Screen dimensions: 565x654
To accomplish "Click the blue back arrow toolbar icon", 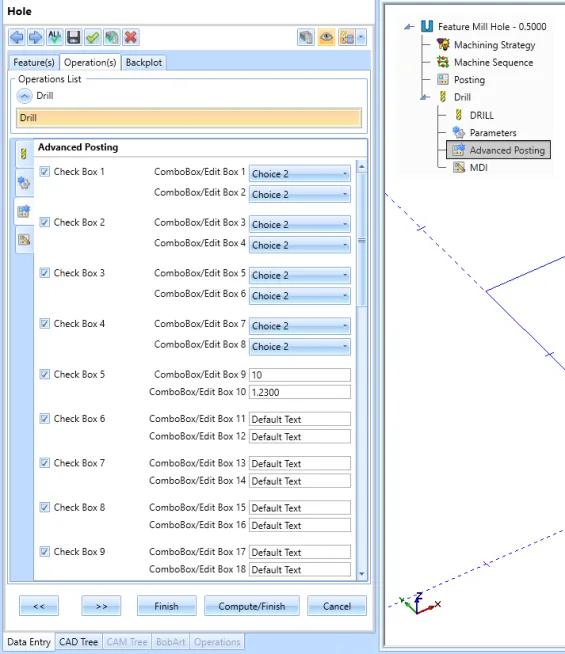I will [x=16, y=38].
